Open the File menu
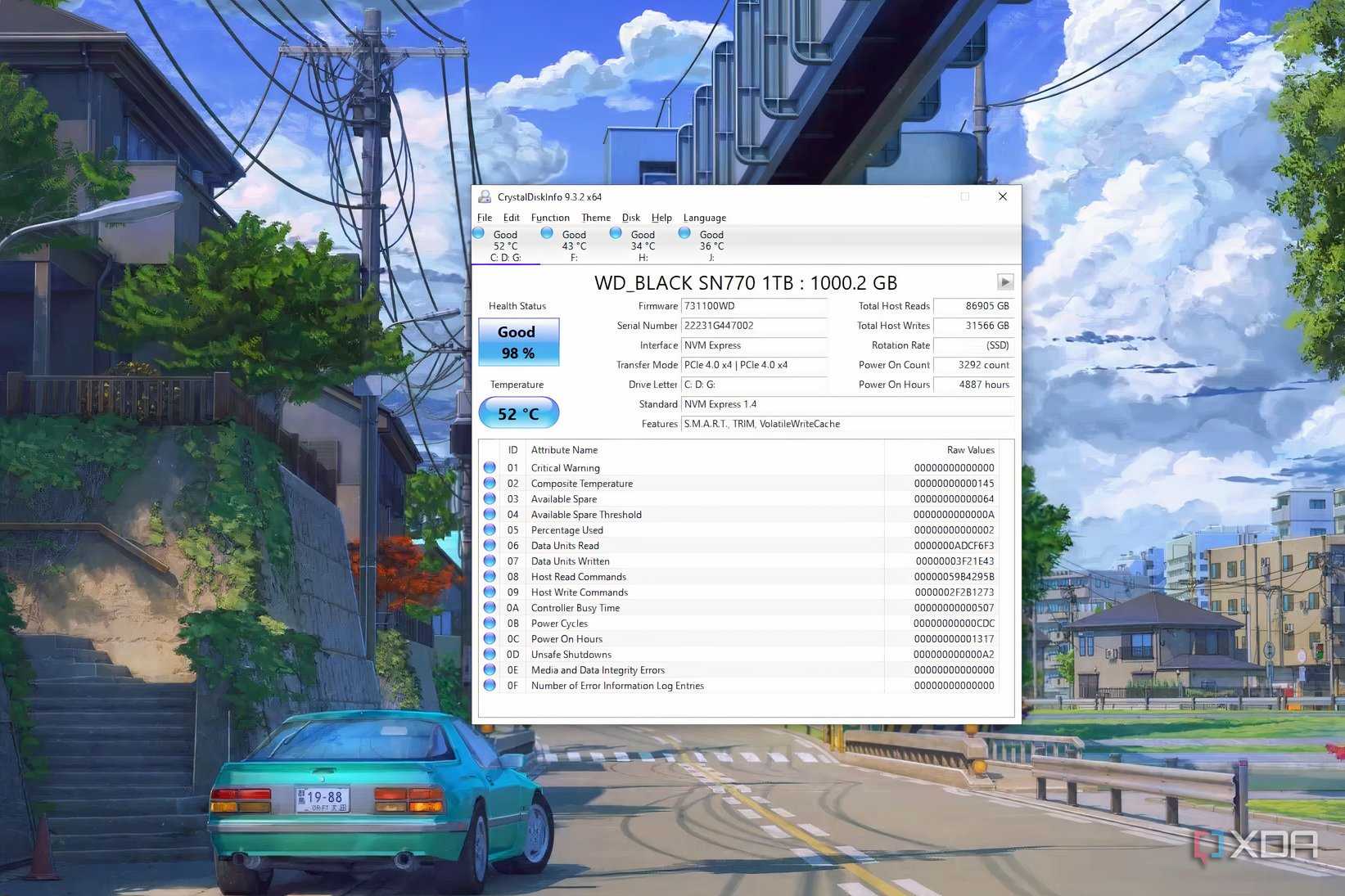The width and height of the screenshot is (1345, 896). point(485,218)
